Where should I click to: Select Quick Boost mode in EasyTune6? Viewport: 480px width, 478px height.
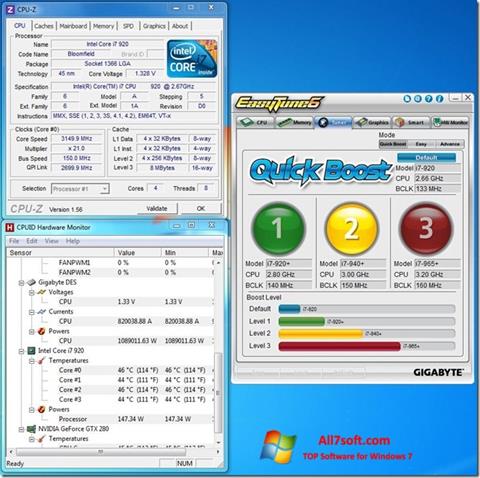click(393, 144)
